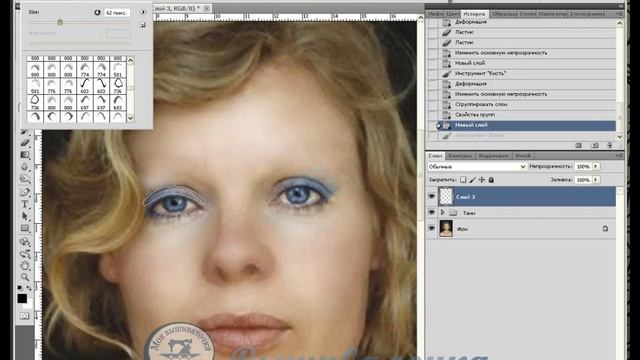
Task: Toggle Quick Mask mode icon
Action: click(x=24, y=316)
